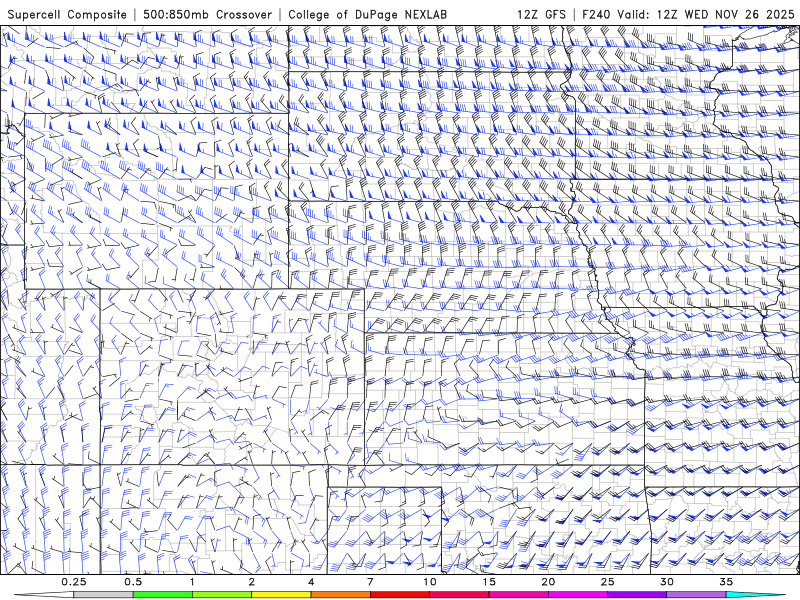Image resolution: width=800 pixels, height=600 pixels.
Task: Click the "500:850mb Crossover" header label
Action: coord(208,15)
